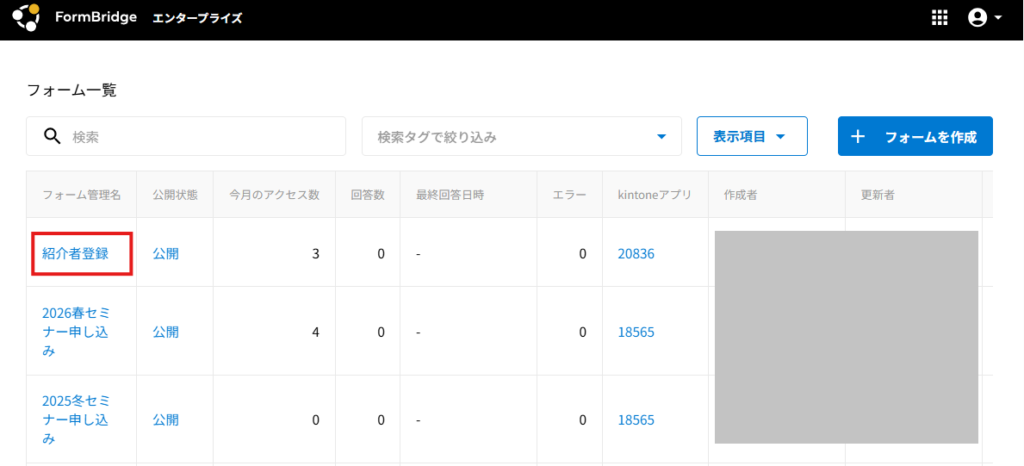Click the account dropdown arrow
This screenshot has width=1024, height=466.
[998, 18]
